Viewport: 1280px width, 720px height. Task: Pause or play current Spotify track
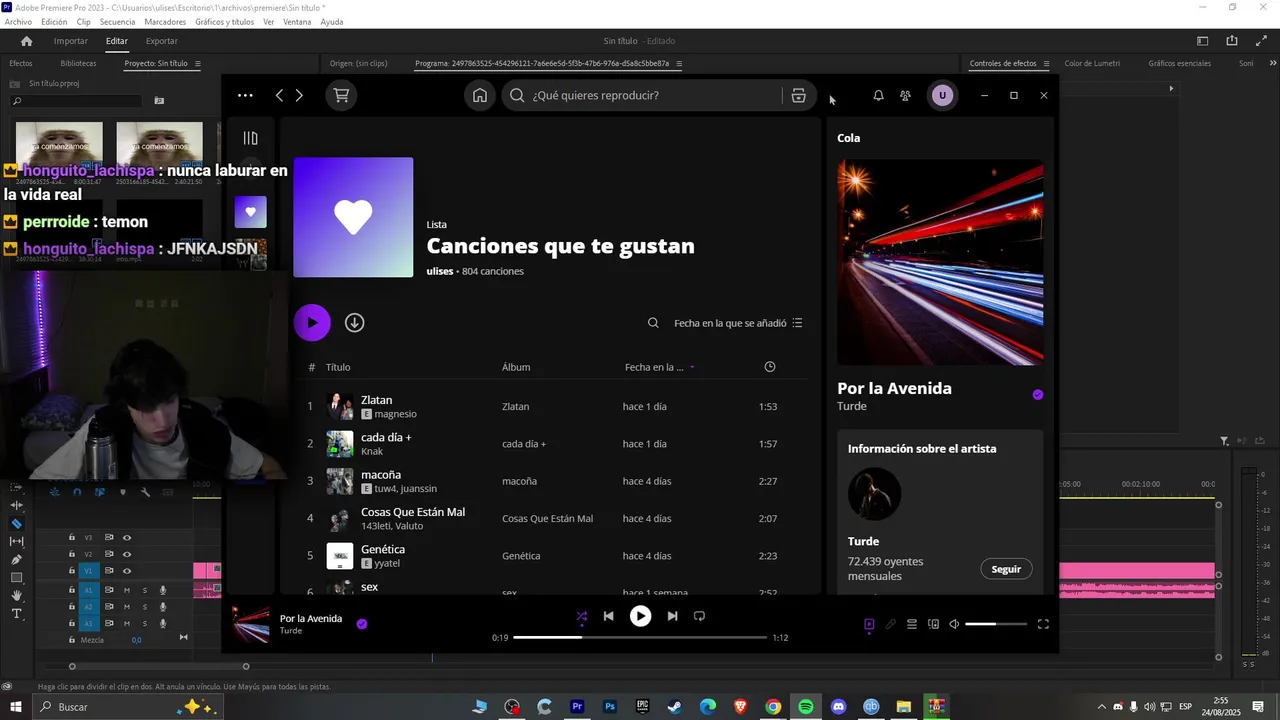[641, 616]
